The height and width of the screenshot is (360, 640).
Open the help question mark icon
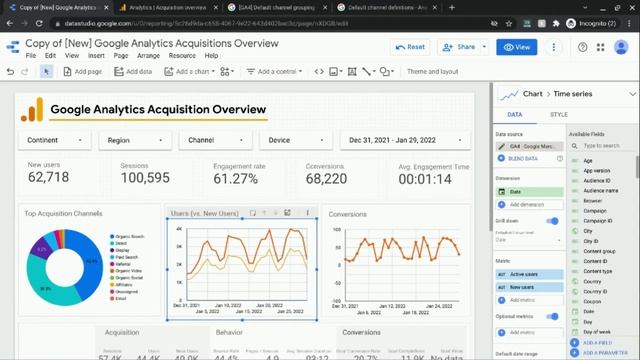point(582,47)
